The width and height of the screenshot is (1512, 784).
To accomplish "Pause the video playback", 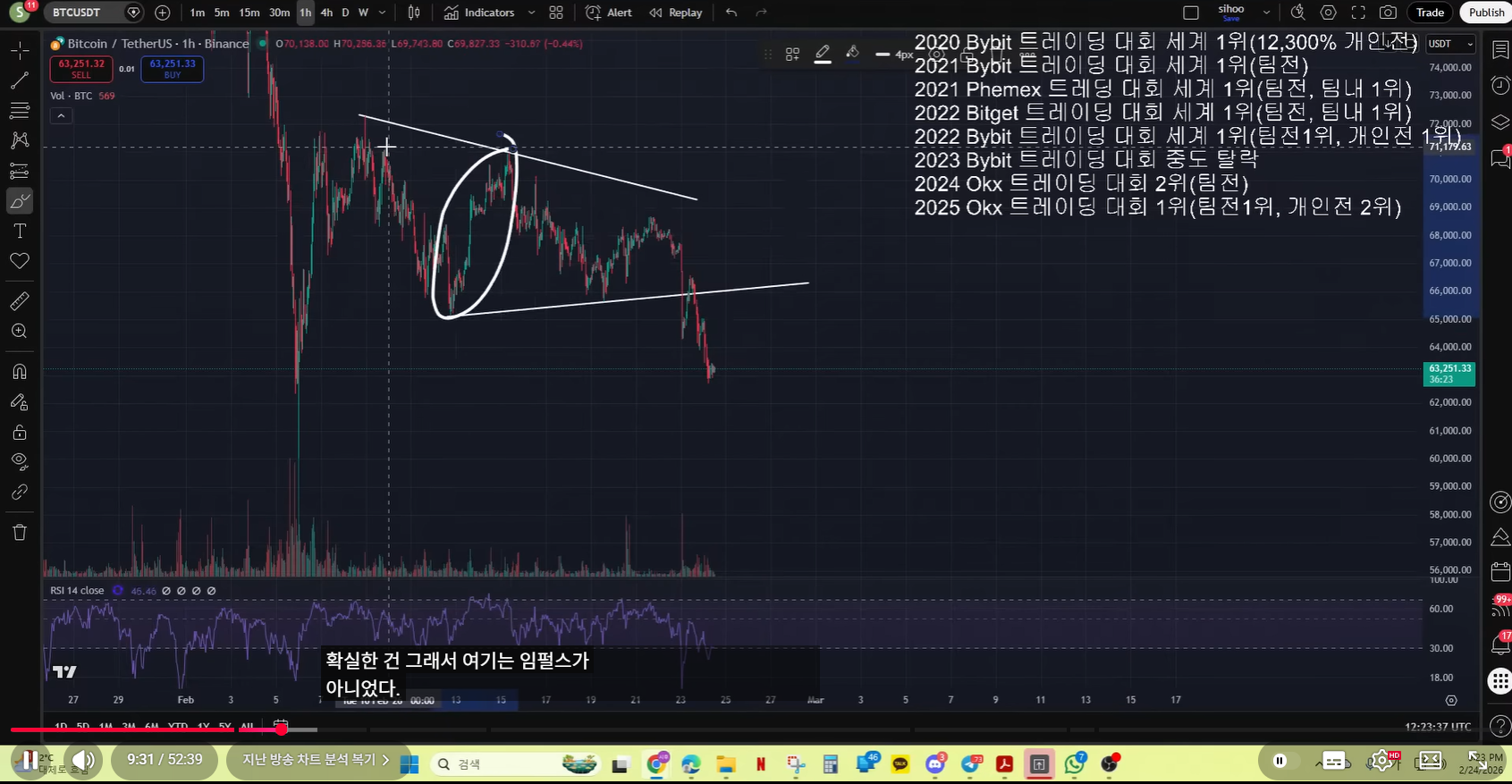I will [29, 761].
